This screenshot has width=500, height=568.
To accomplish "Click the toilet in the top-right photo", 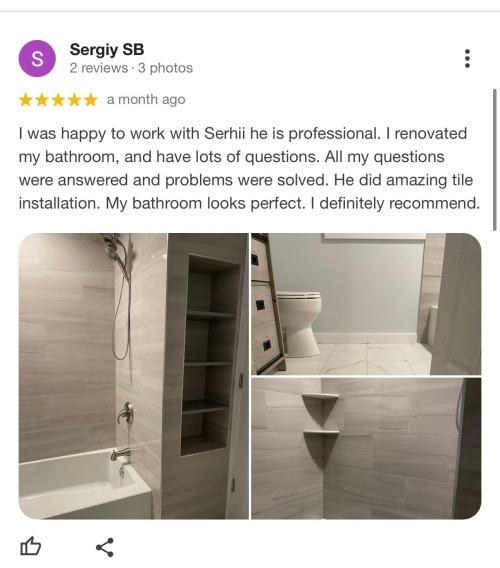I will (x=299, y=322).
